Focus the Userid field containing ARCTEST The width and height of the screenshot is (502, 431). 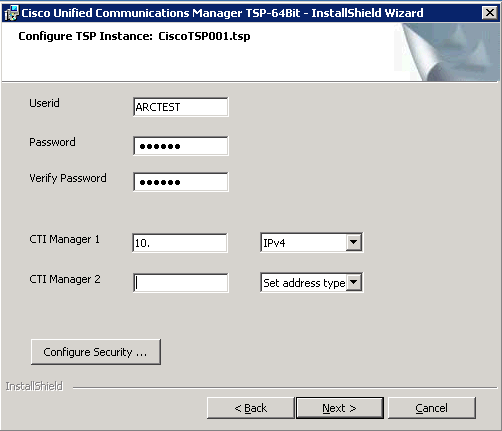click(181, 107)
